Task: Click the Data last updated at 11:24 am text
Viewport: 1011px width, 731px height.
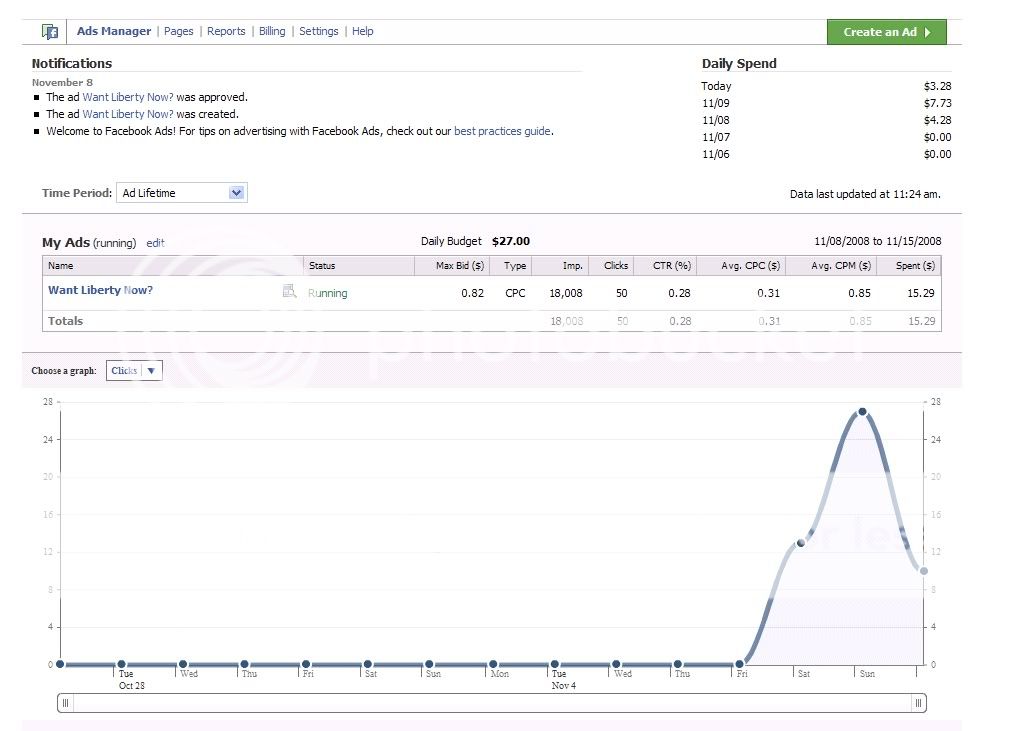Action: pyautogui.click(x=865, y=194)
